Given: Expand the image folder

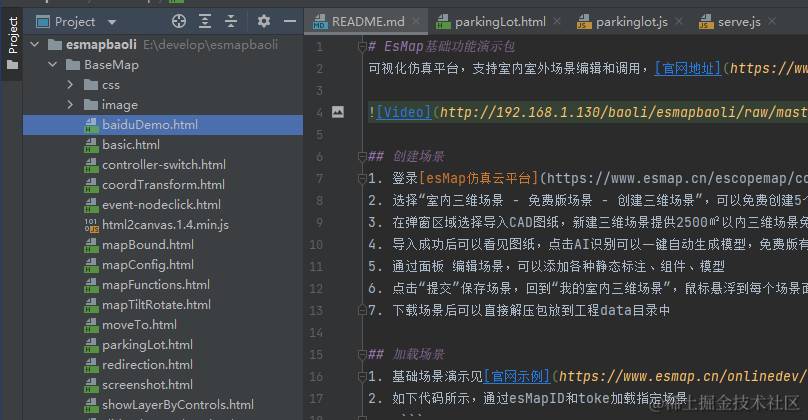Looking at the screenshot, I should point(71,105).
